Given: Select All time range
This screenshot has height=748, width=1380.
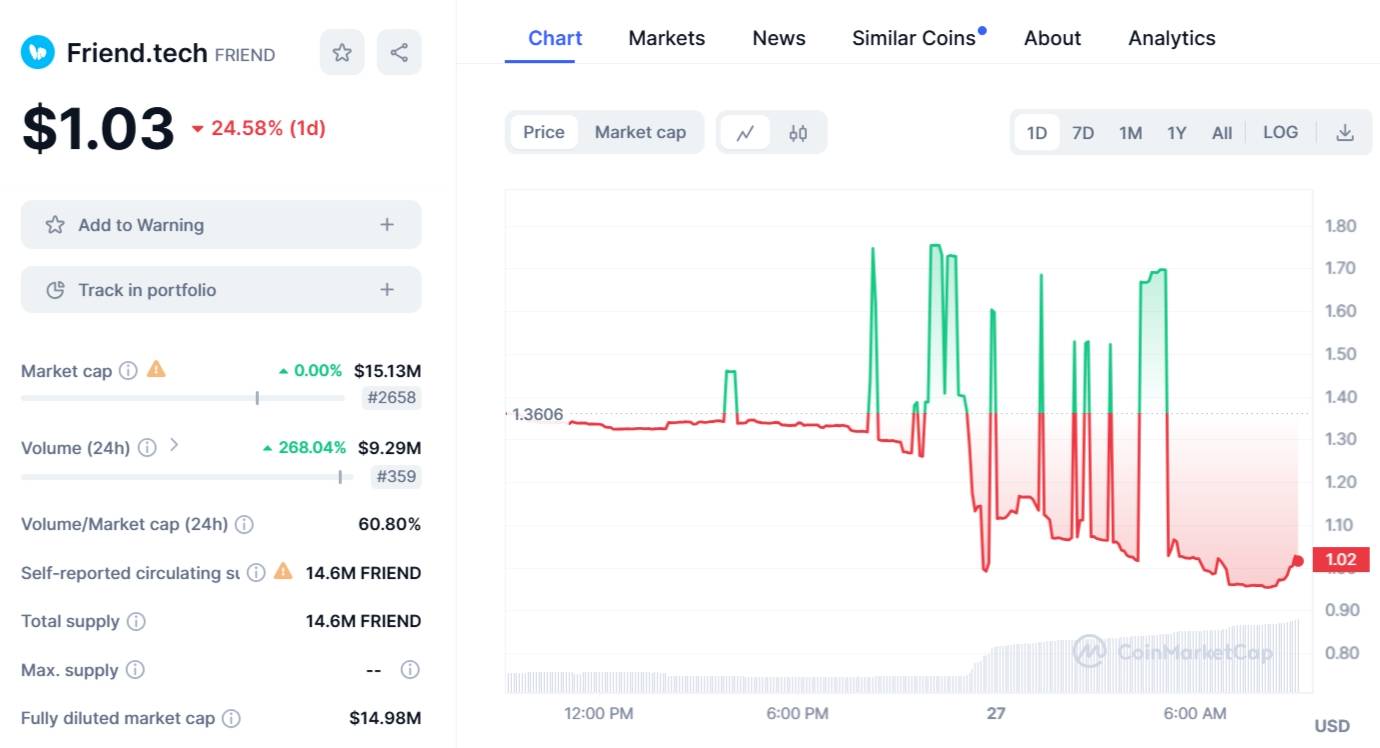Looking at the screenshot, I should pos(1222,132).
